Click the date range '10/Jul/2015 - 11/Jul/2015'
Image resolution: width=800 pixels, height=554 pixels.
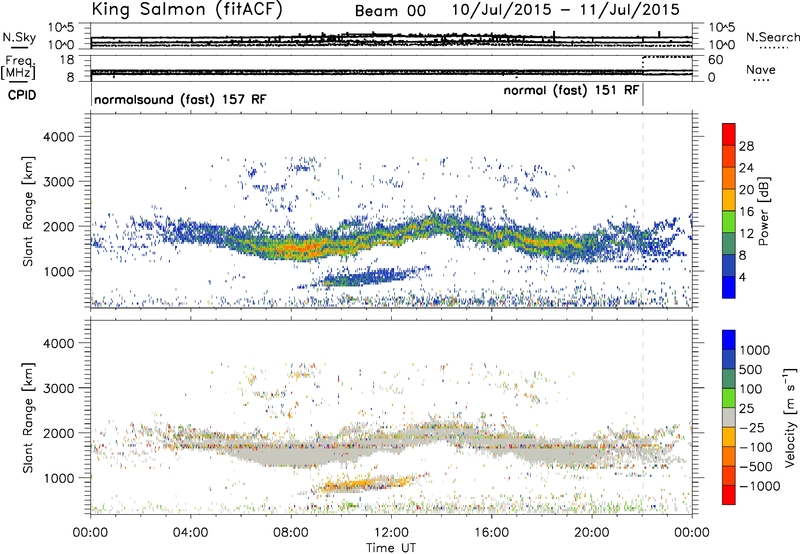[x=566, y=9]
